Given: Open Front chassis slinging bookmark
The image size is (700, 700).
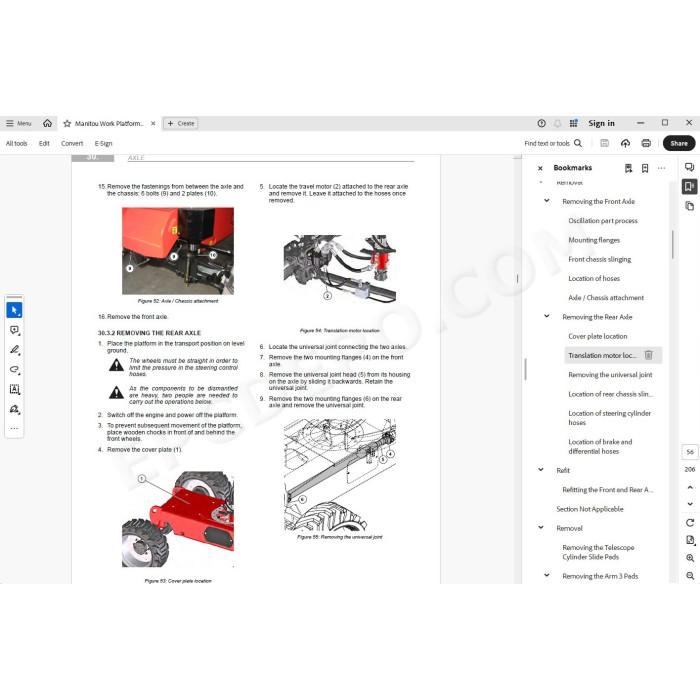Looking at the screenshot, I should [x=600, y=259].
